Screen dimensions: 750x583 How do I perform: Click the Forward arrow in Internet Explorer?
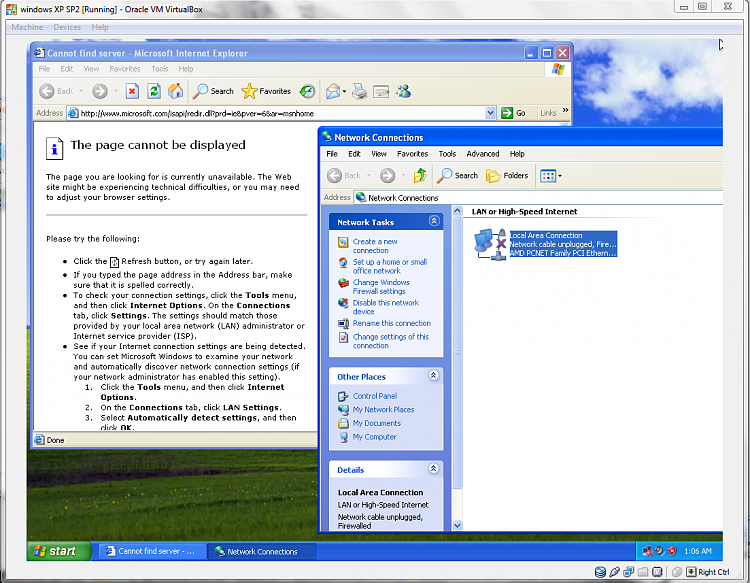pyautogui.click(x=99, y=91)
